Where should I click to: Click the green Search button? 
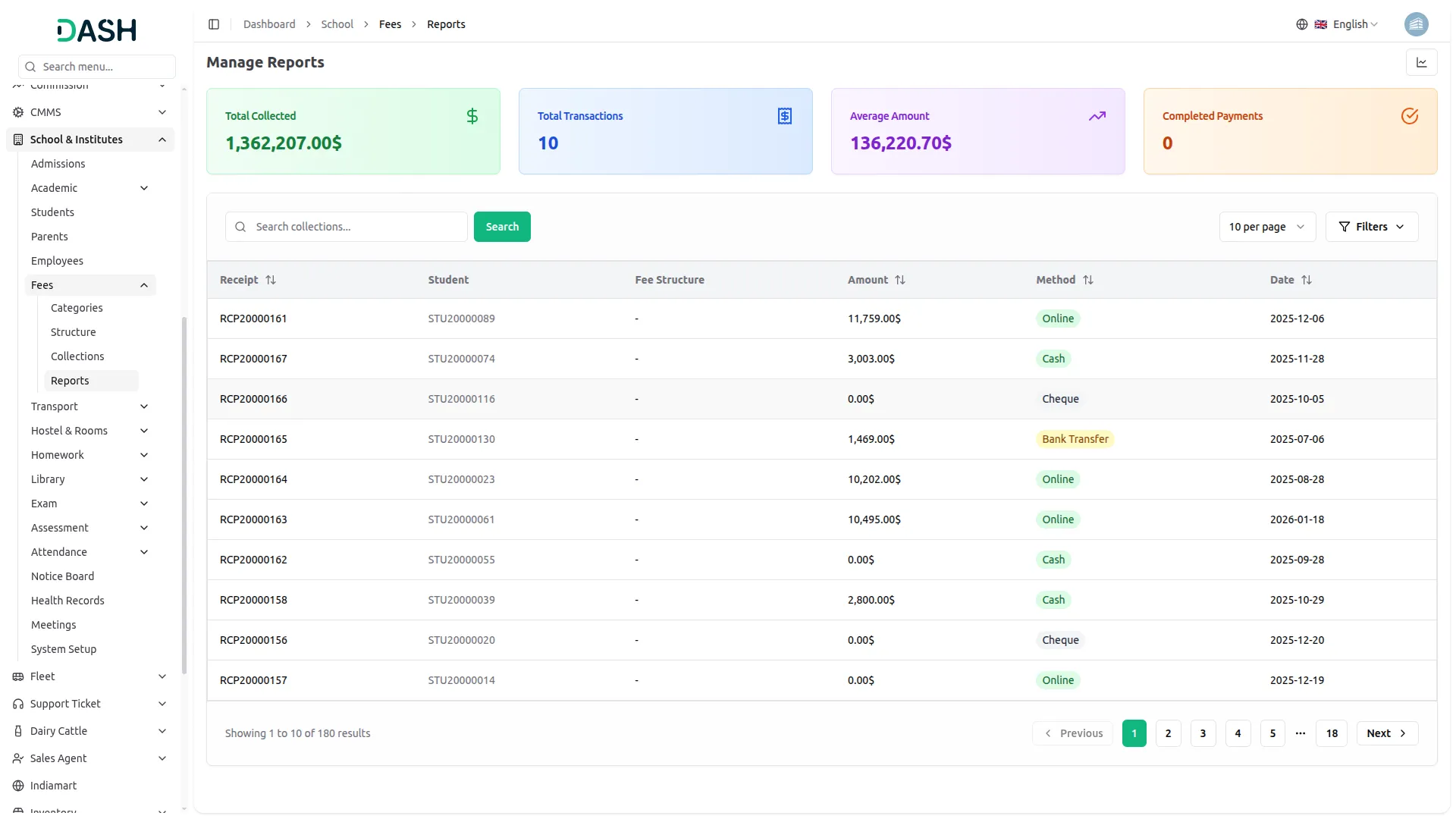pyautogui.click(x=502, y=227)
